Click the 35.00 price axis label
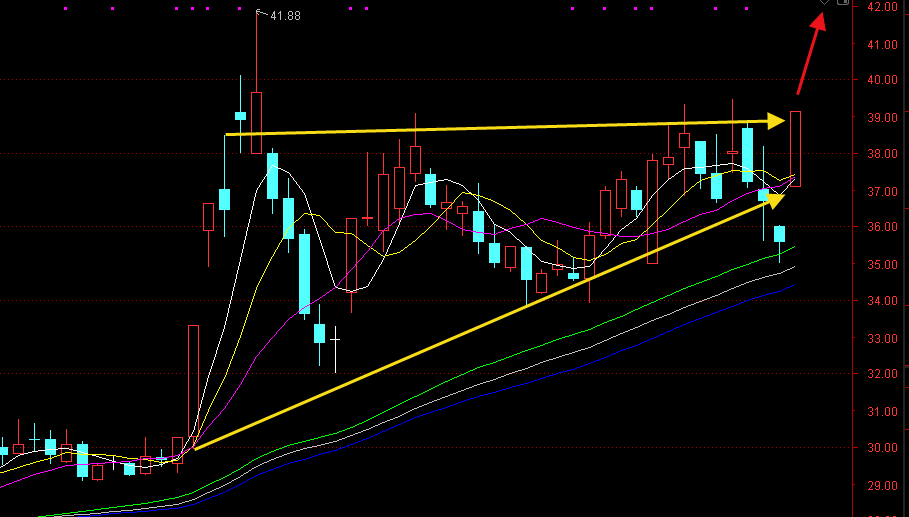The height and width of the screenshot is (517, 909). pos(882,265)
